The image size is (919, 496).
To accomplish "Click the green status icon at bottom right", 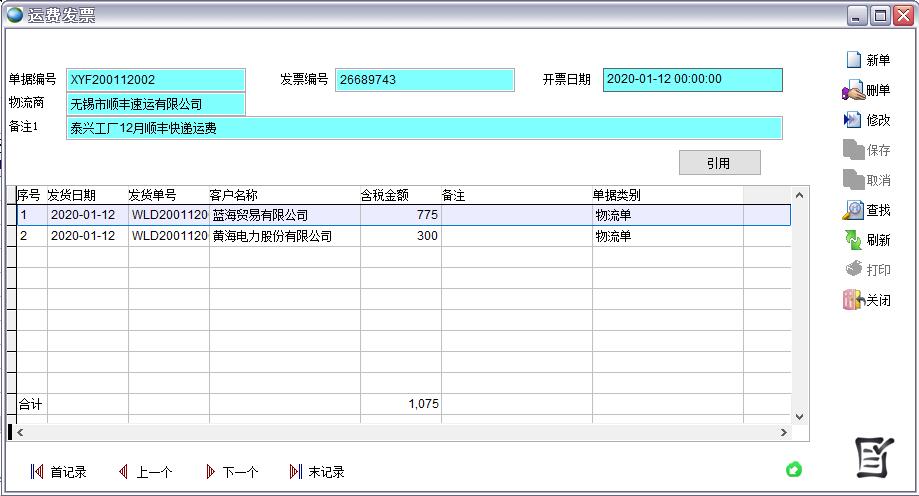I will point(794,469).
